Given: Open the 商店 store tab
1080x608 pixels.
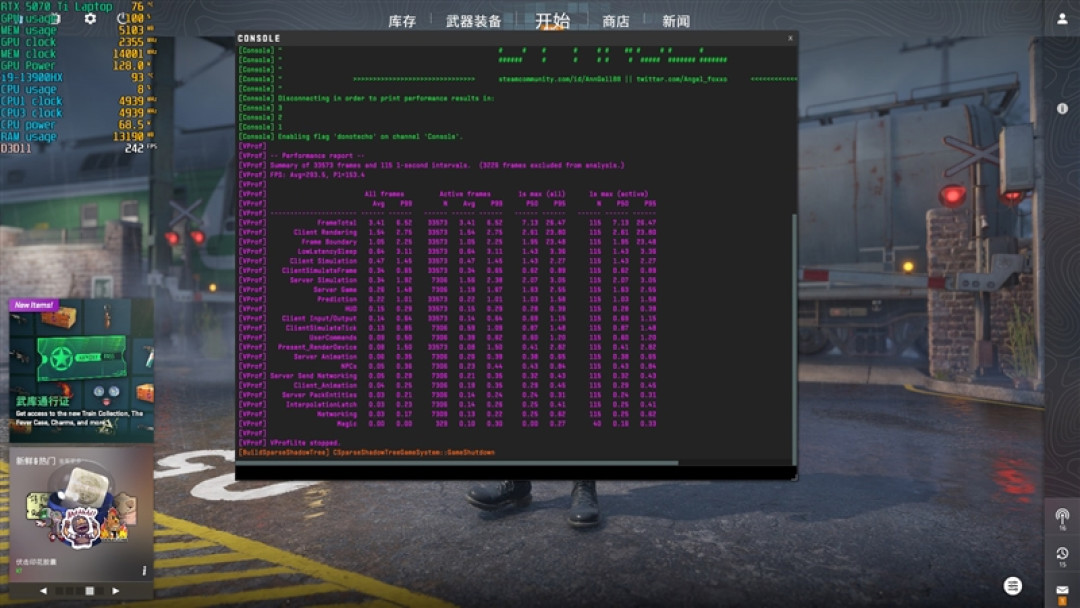Looking at the screenshot, I should [x=616, y=21].
